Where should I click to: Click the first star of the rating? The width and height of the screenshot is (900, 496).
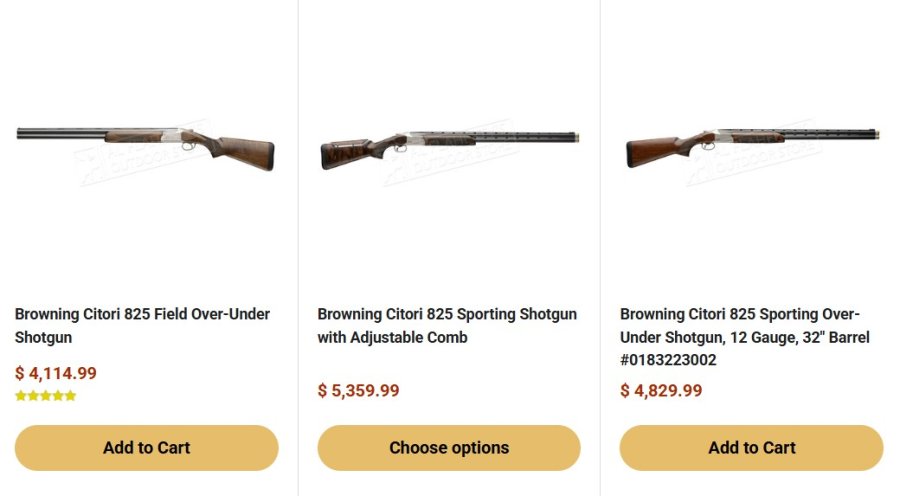[21, 396]
